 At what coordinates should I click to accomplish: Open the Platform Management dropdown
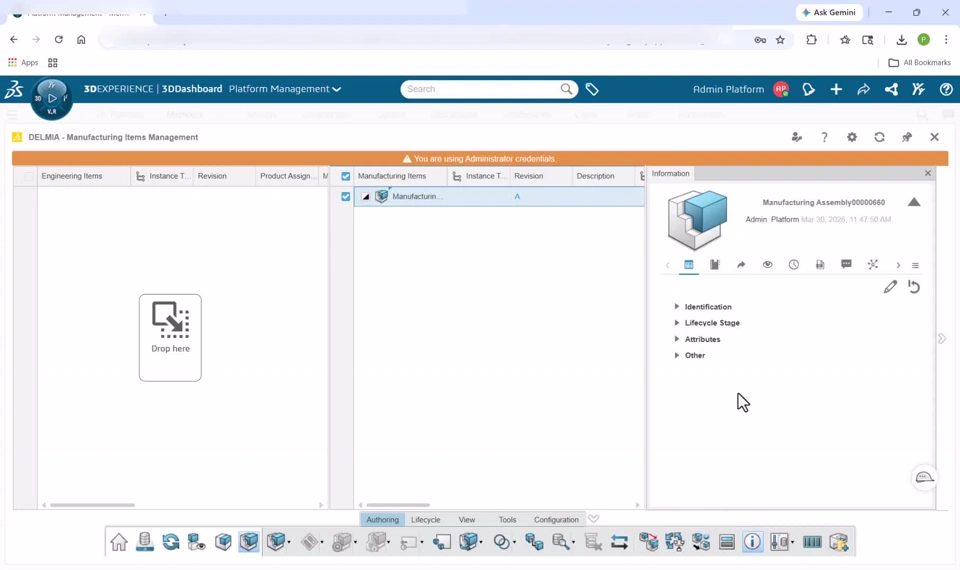click(x=285, y=89)
